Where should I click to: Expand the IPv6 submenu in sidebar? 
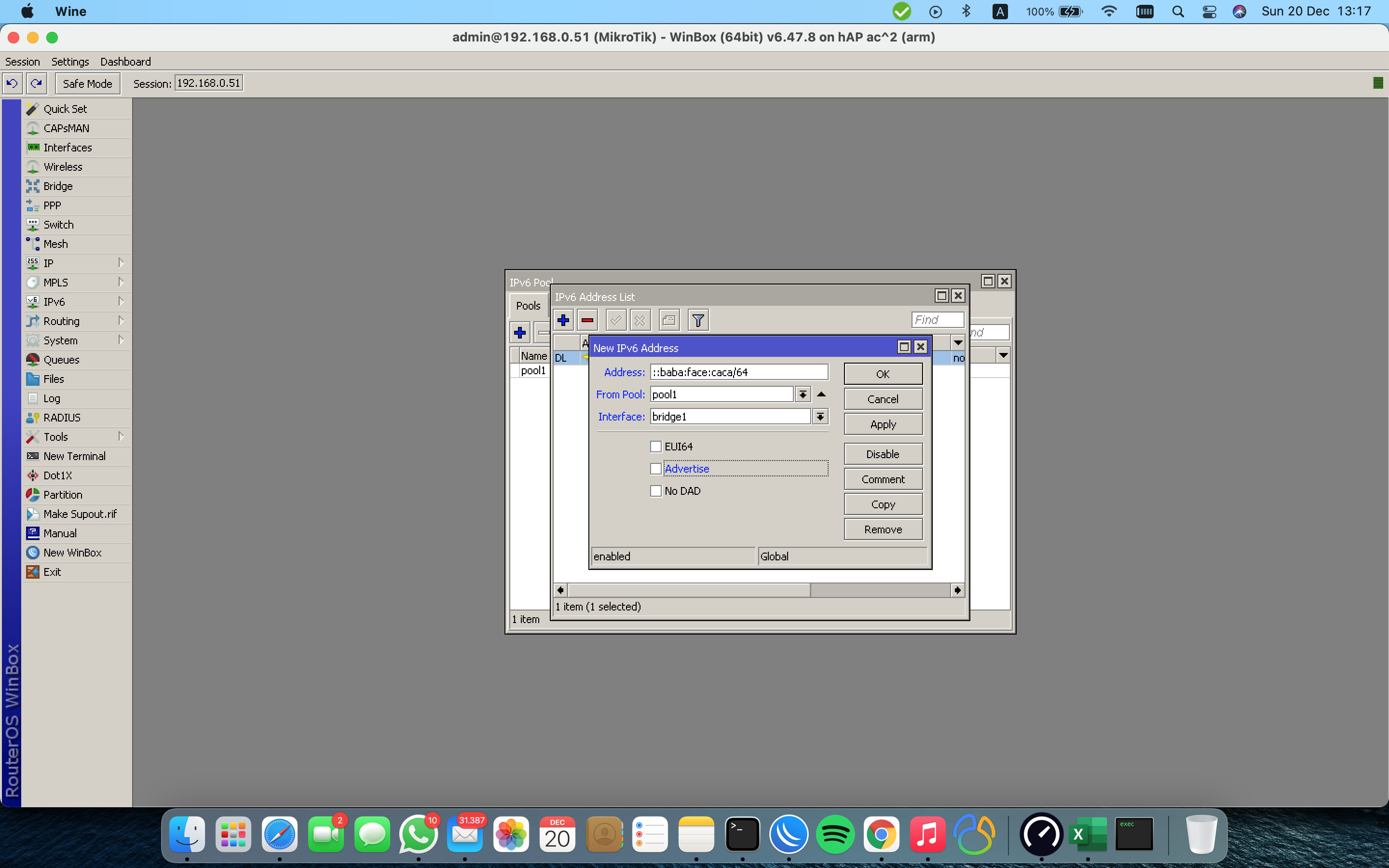(54, 302)
